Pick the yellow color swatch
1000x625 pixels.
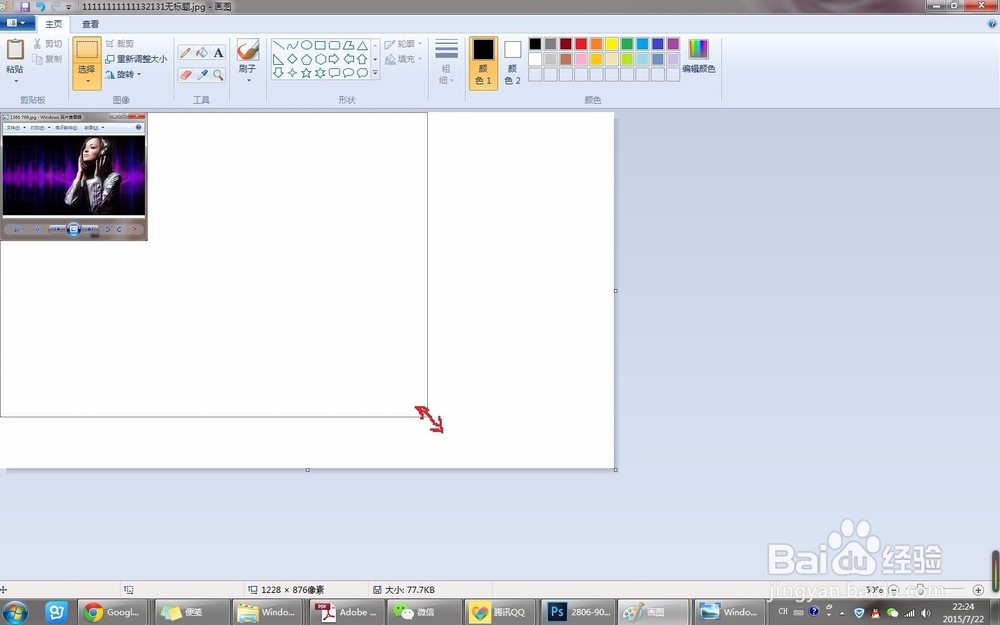612,44
